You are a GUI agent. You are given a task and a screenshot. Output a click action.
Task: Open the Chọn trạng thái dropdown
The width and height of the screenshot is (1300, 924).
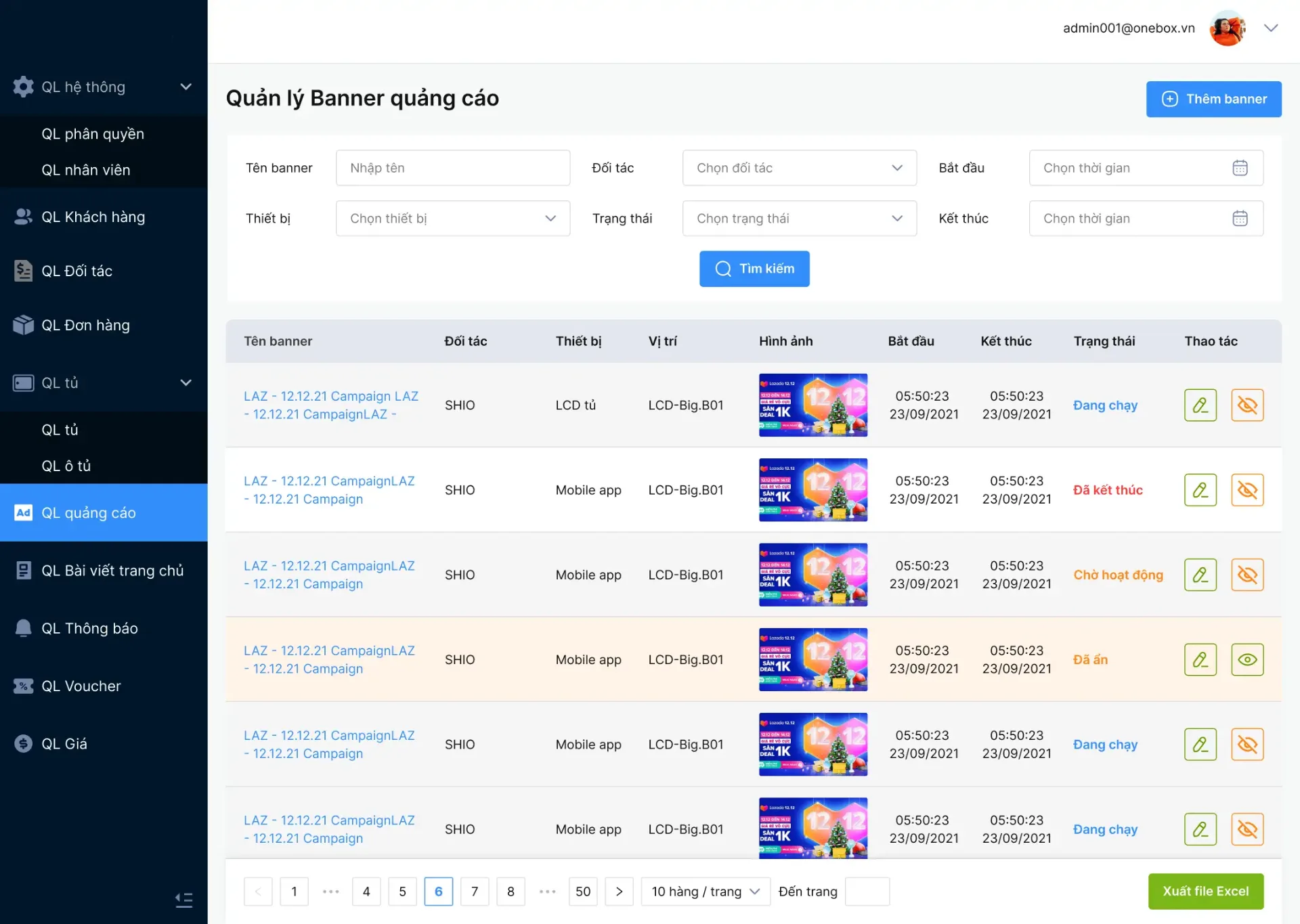[799, 219]
